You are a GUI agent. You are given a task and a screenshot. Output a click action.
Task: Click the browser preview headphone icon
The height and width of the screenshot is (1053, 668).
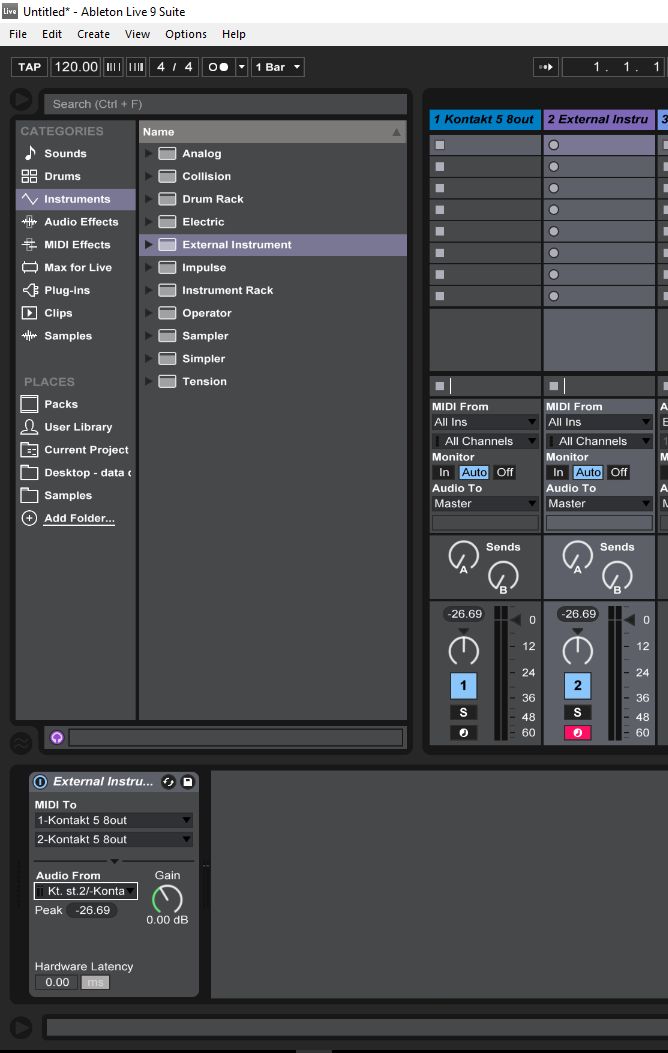coord(56,738)
